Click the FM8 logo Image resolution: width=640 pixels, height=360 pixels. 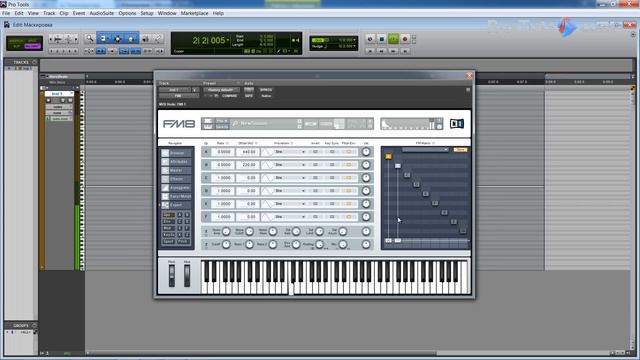click(179, 124)
